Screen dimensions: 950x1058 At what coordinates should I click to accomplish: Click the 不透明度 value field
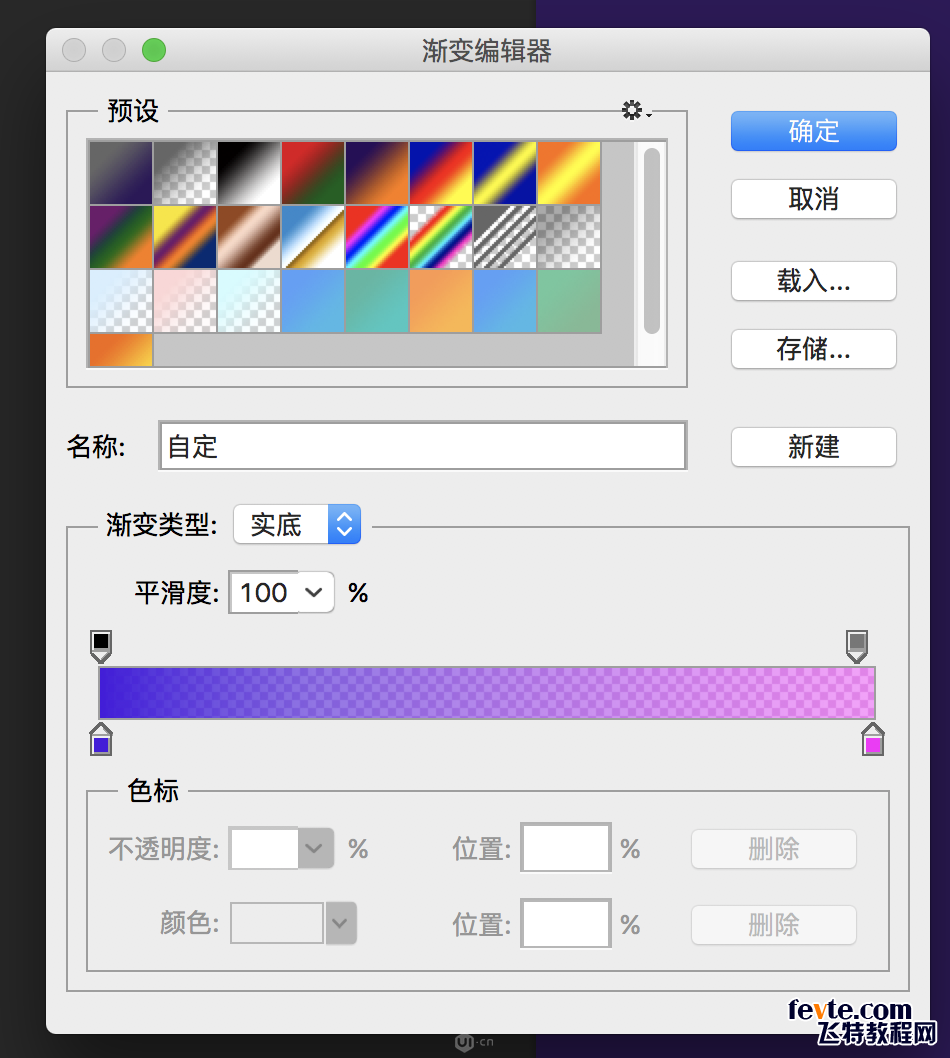pos(264,848)
